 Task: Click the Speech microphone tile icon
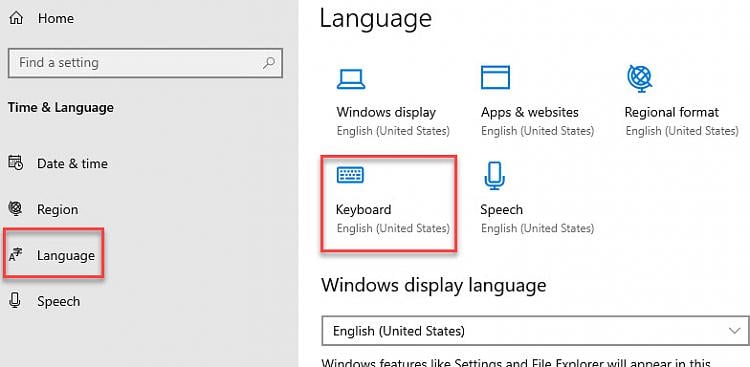click(x=494, y=176)
